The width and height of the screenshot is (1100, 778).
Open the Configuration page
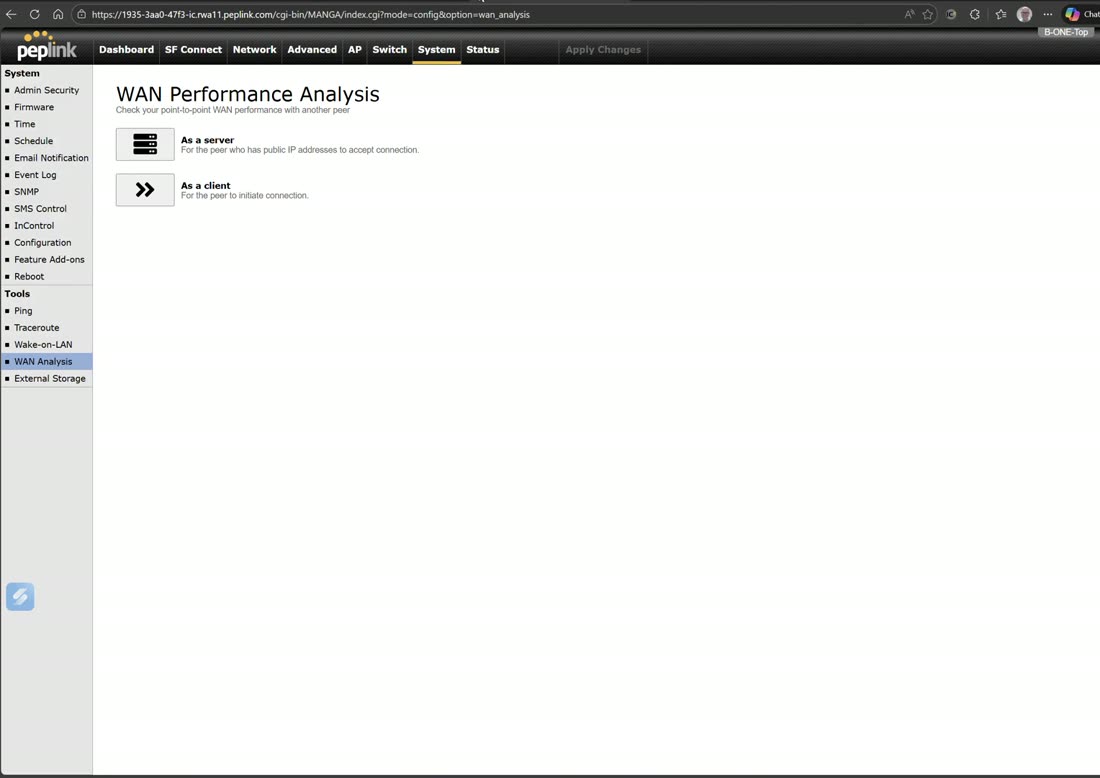tap(46, 242)
